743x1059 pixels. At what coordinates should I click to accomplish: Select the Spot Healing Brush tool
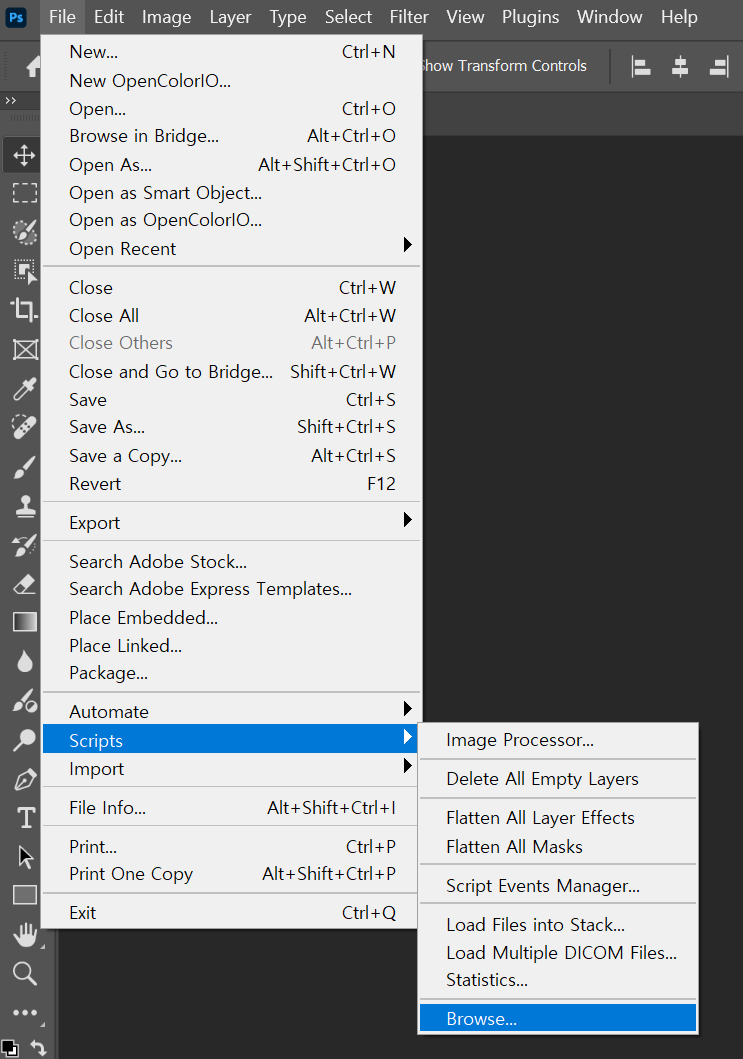(x=24, y=427)
